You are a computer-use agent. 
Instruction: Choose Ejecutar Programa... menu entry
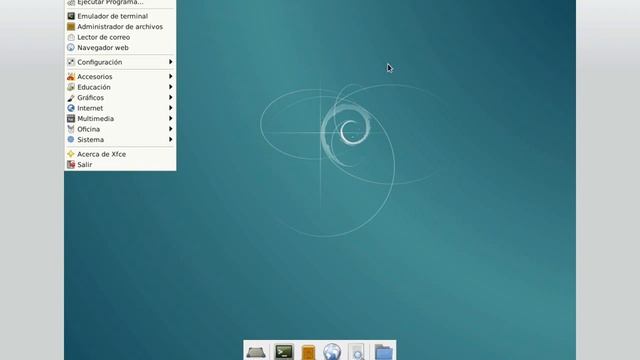(x=120, y=2)
